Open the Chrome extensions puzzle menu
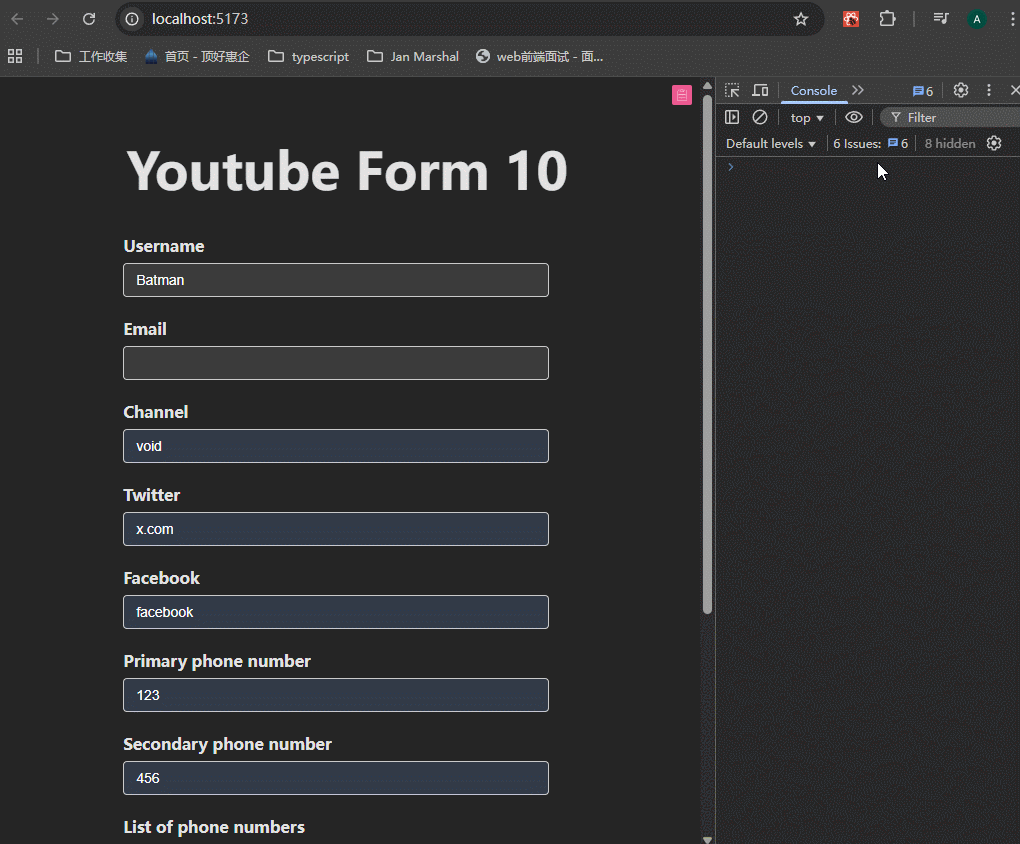The height and width of the screenshot is (844, 1020). [887, 19]
